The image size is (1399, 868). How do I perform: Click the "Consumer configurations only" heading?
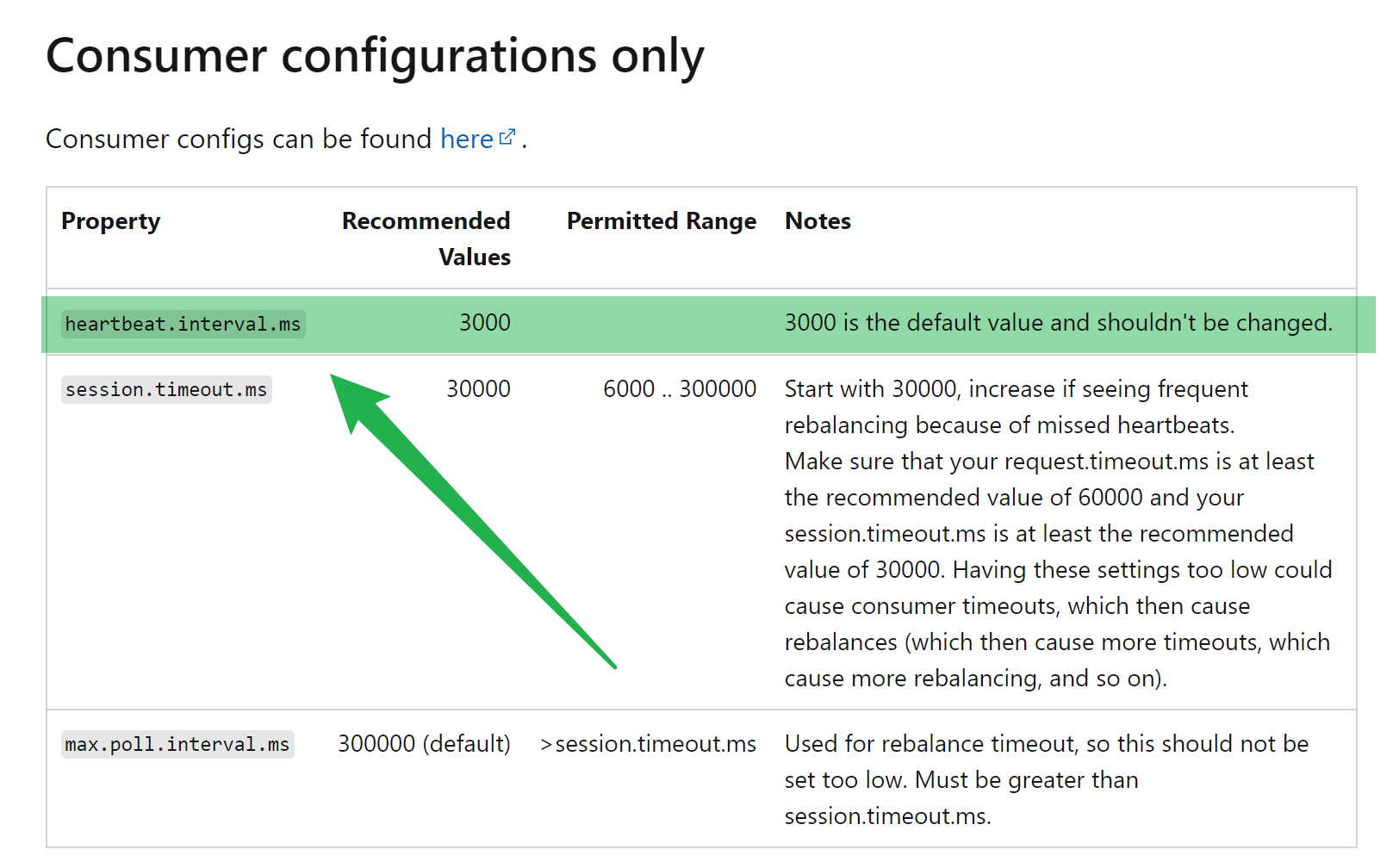[x=375, y=56]
